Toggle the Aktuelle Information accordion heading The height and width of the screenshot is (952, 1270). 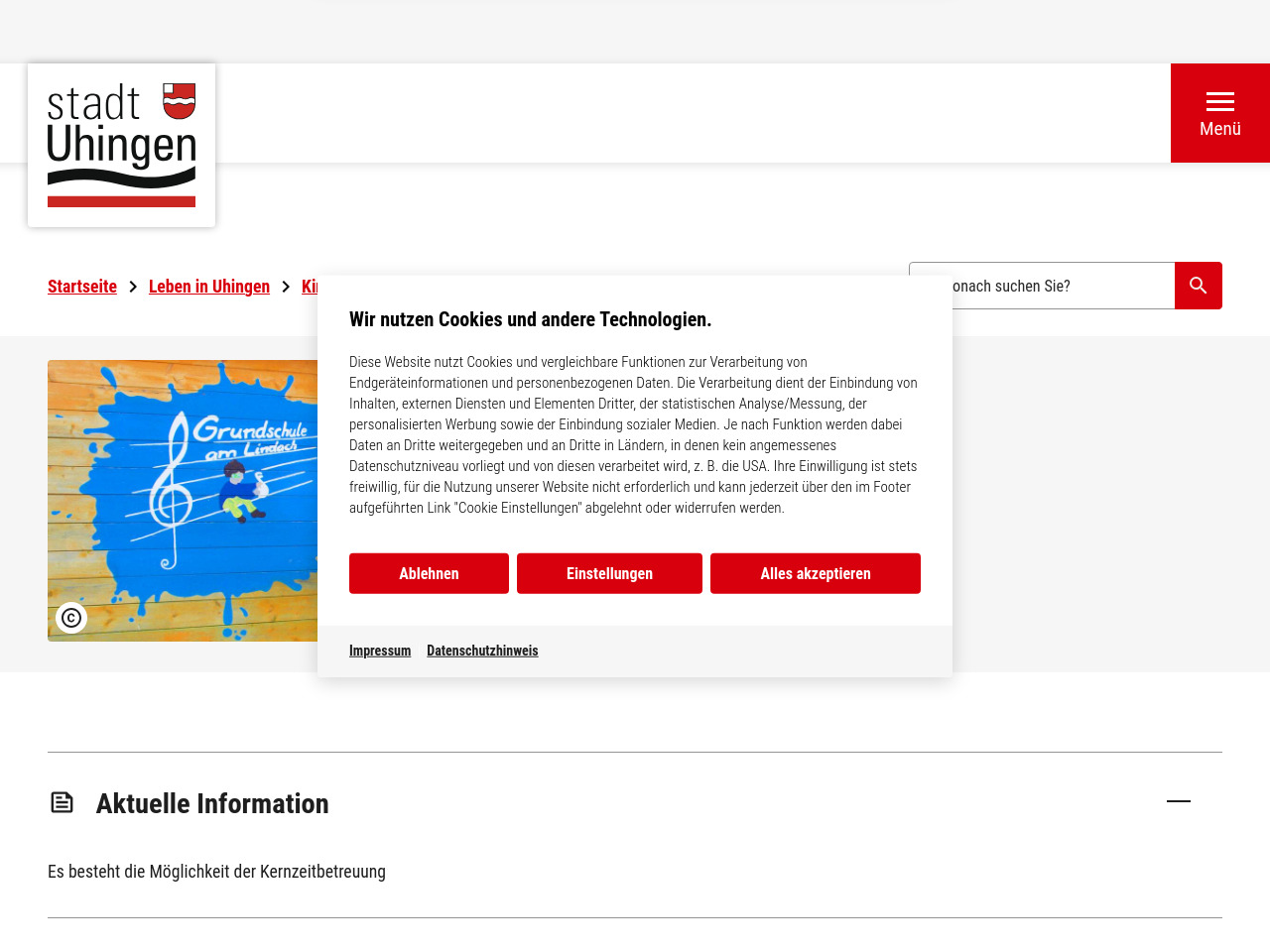(212, 803)
